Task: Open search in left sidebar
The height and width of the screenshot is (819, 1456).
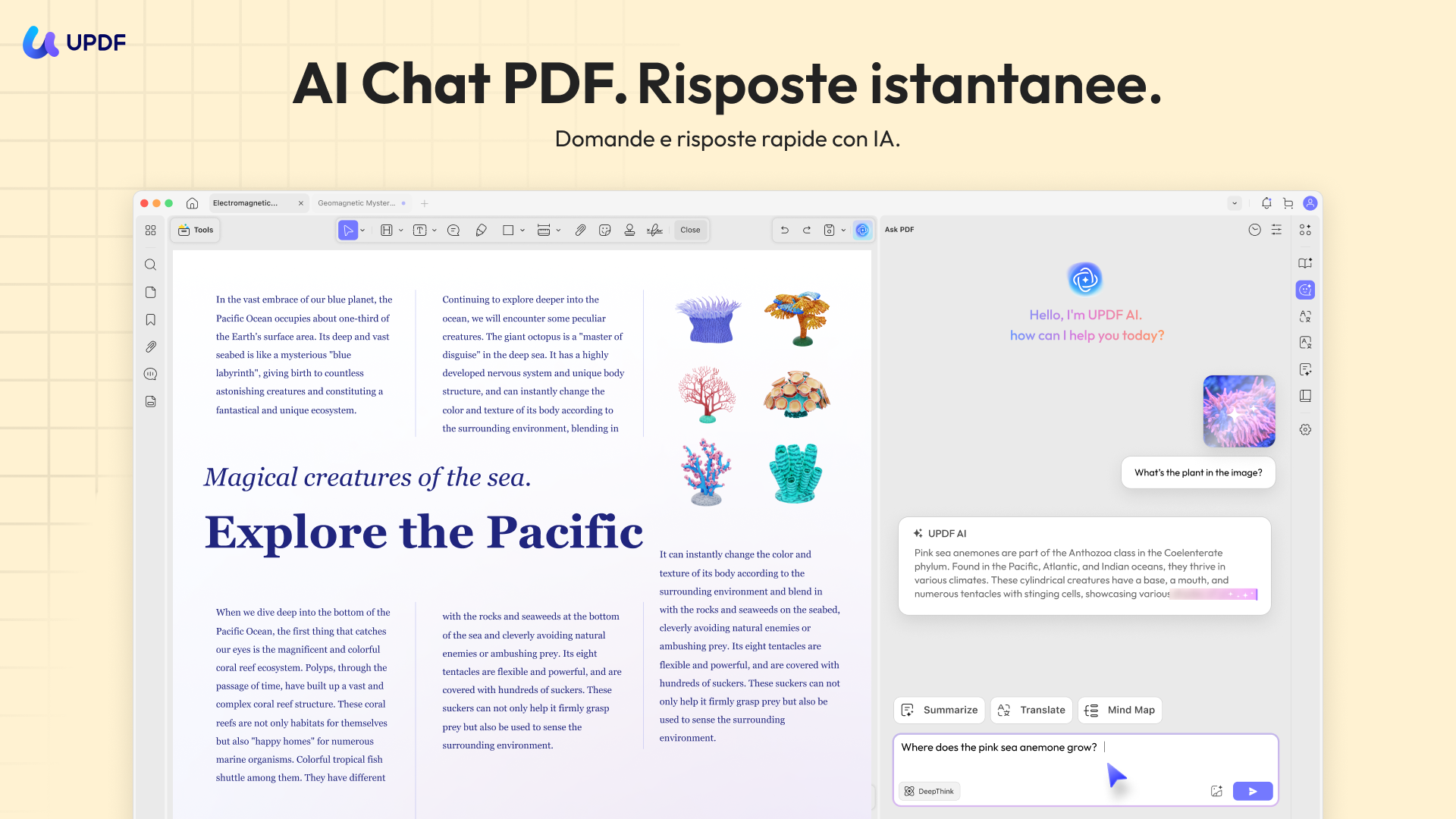Action: [151, 265]
